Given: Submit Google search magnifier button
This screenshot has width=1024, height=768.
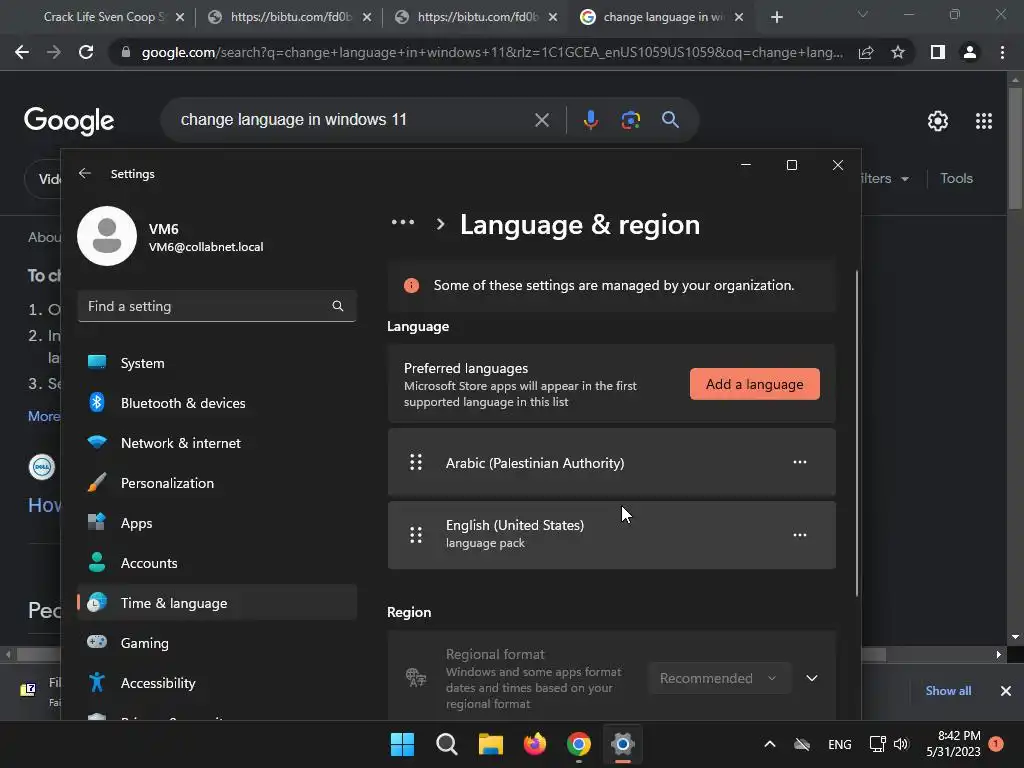Looking at the screenshot, I should pyautogui.click(x=670, y=120).
